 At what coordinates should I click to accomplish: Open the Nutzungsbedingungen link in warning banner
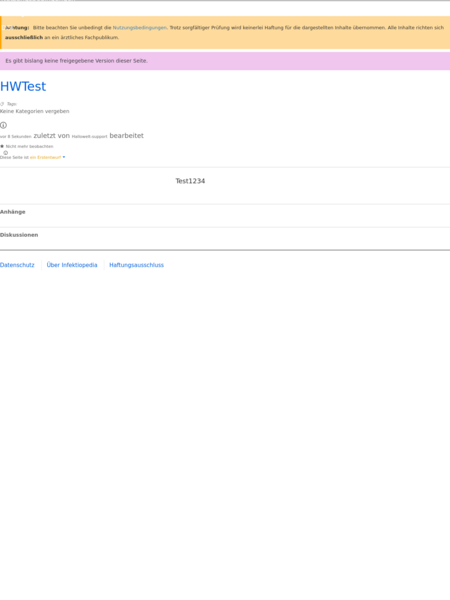pyautogui.click(x=140, y=28)
